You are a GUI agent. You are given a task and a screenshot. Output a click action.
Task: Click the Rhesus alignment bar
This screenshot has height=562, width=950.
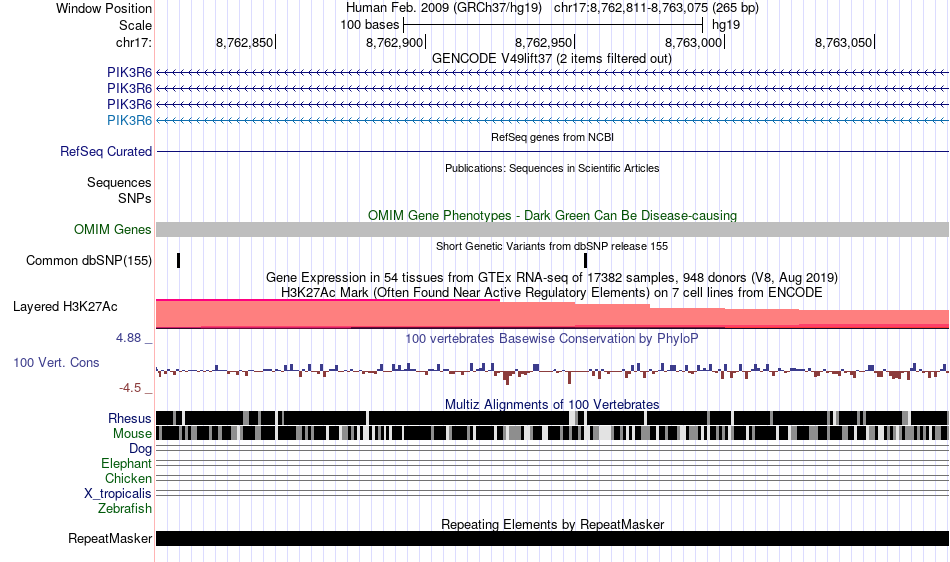(552, 418)
